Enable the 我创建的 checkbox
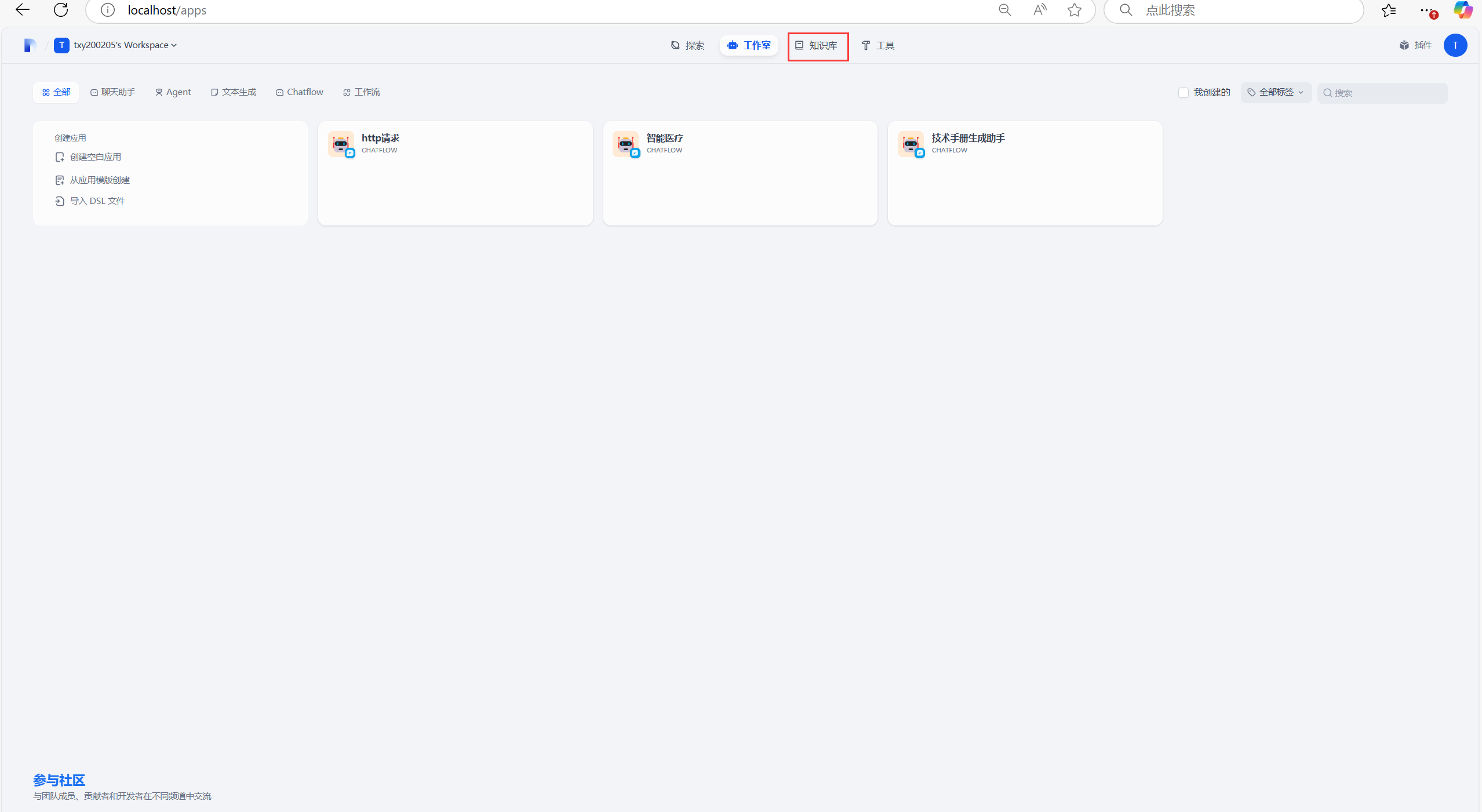Screen dimensions: 1482x812 1184,93
